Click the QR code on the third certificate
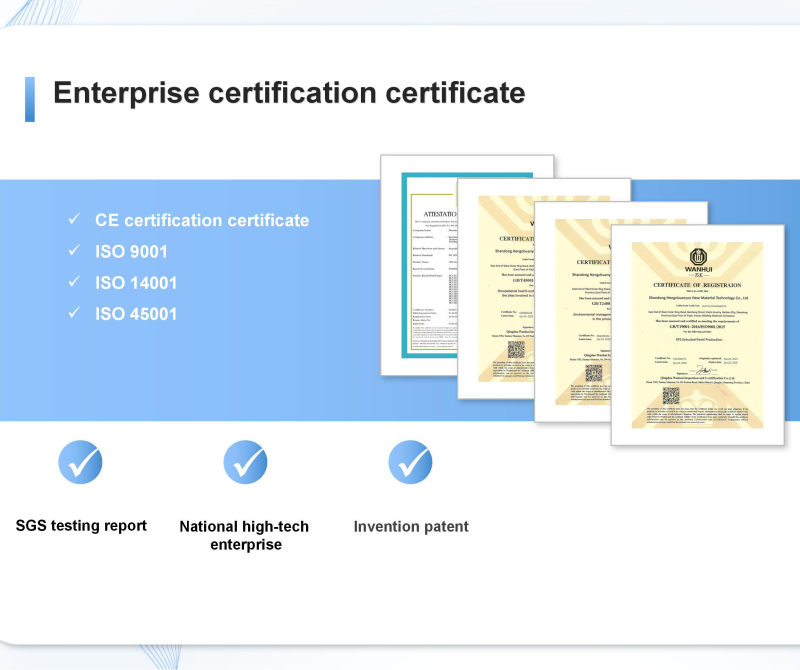This screenshot has height=670, width=800. pyautogui.click(x=593, y=372)
